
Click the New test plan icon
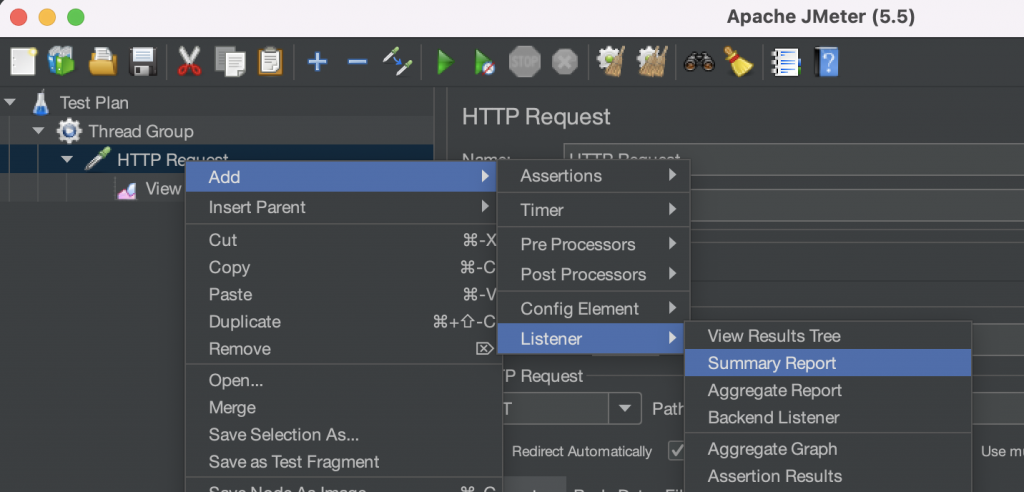22,62
